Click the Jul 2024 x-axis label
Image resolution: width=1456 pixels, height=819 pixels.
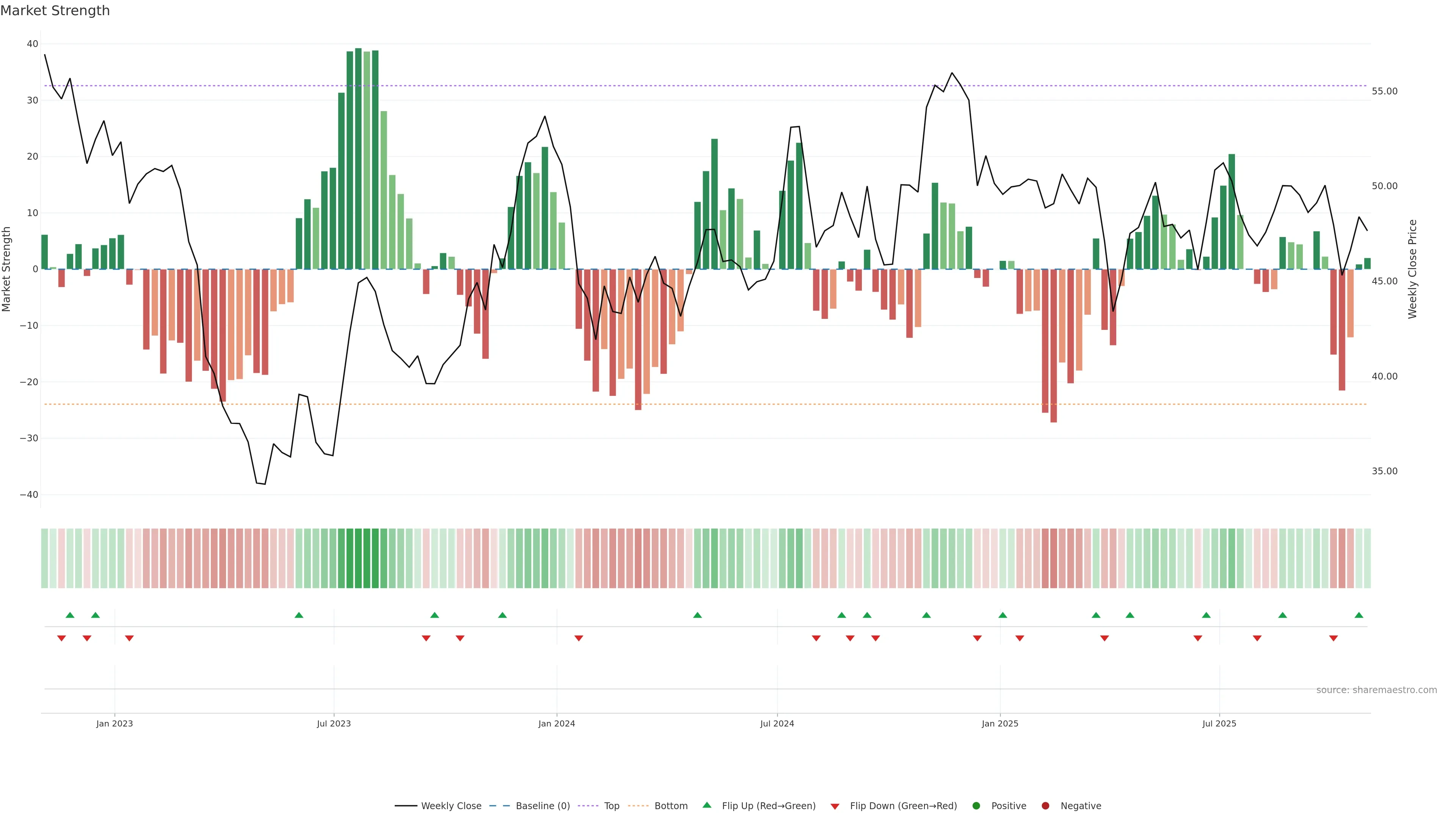click(x=777, y=723)
